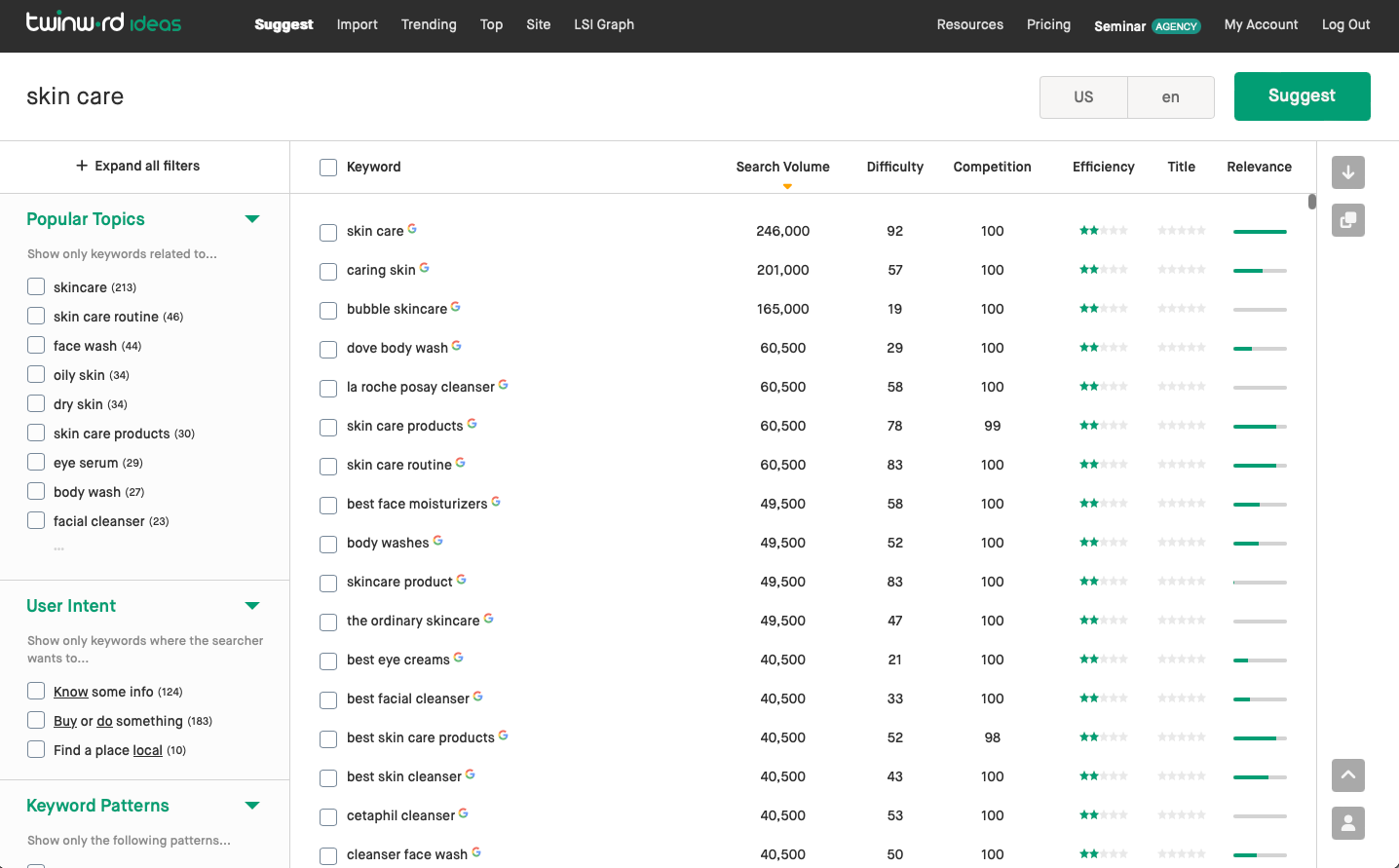Check the face wash (44) topic filter
The image size is (1399, 868).
36,345
